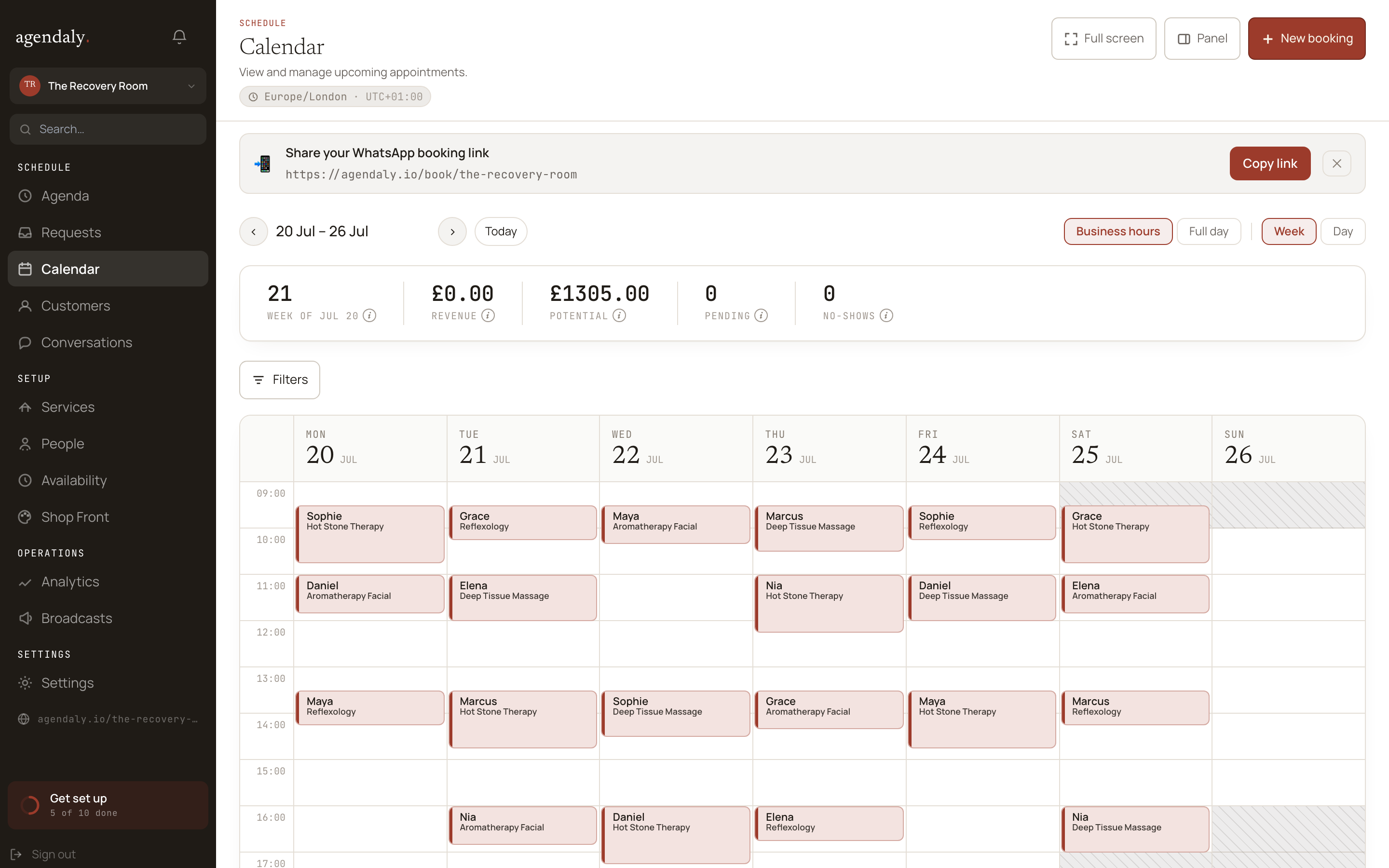Click the WhatsApp booking URL text

pyautogui.click(x=431, y=175)
